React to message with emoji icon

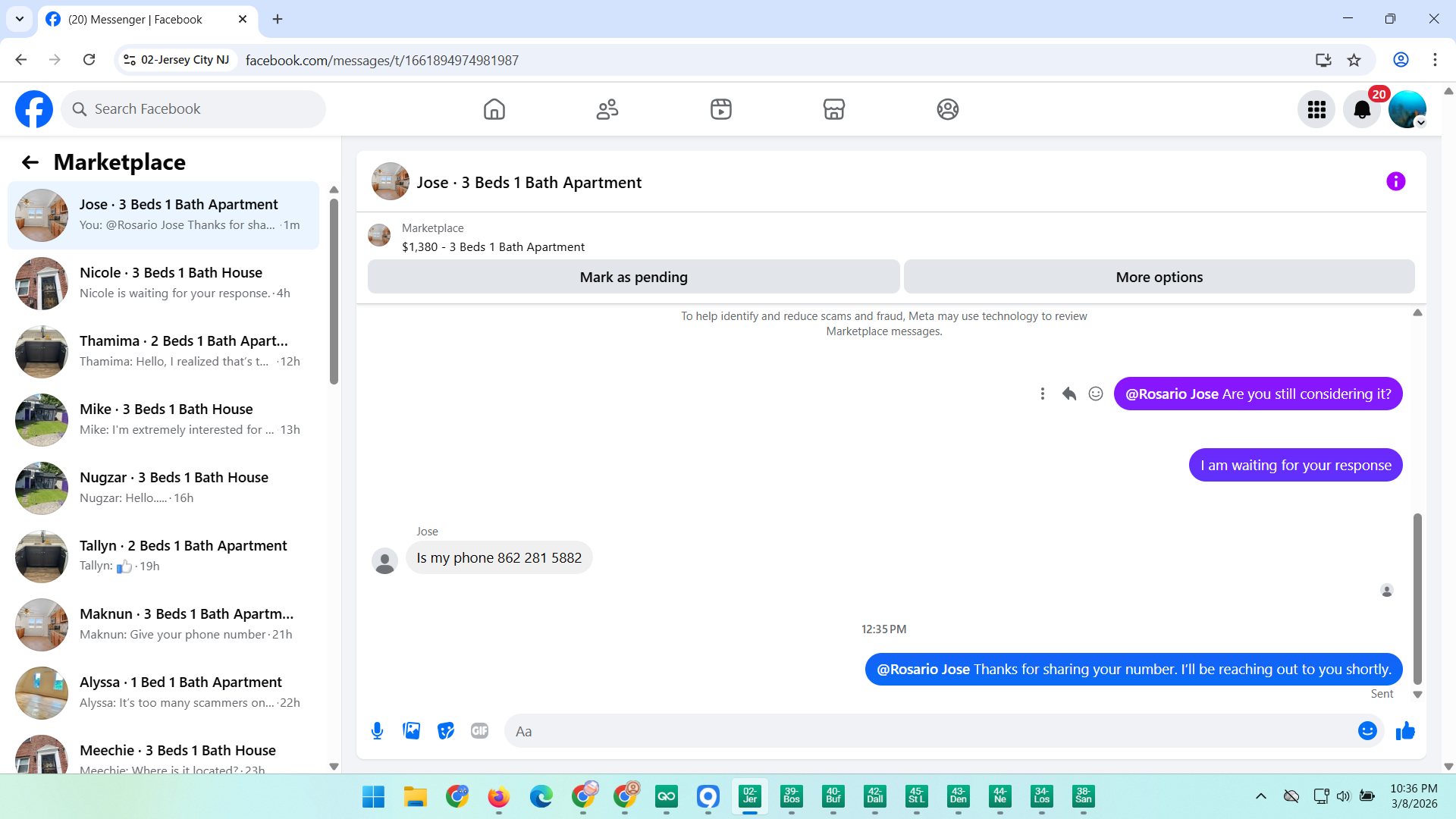(1096, 394)
